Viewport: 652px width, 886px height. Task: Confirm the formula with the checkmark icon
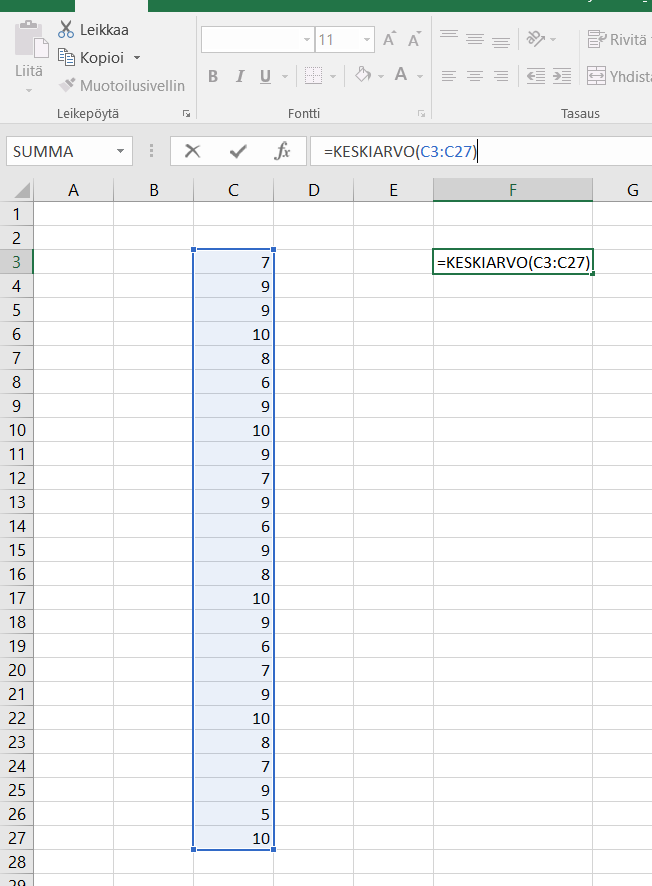tap(238, 151)
